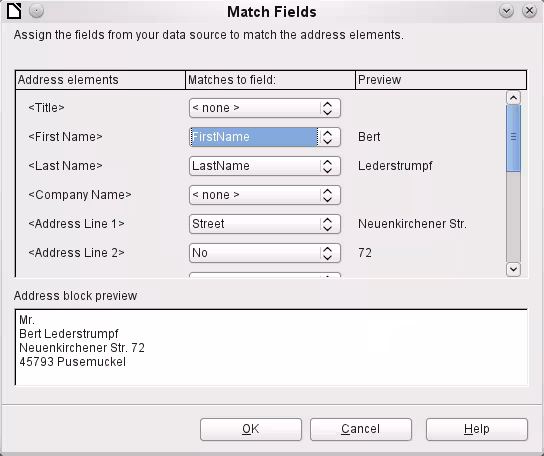
Task: Click the spinner arrows of the LastName combo box
Action: (327, 166)
